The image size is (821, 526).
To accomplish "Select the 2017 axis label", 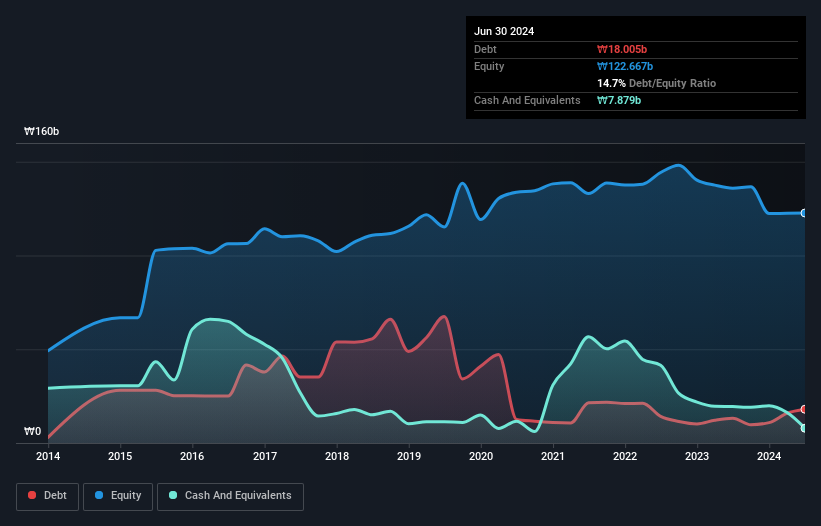I will pos(265,456).
